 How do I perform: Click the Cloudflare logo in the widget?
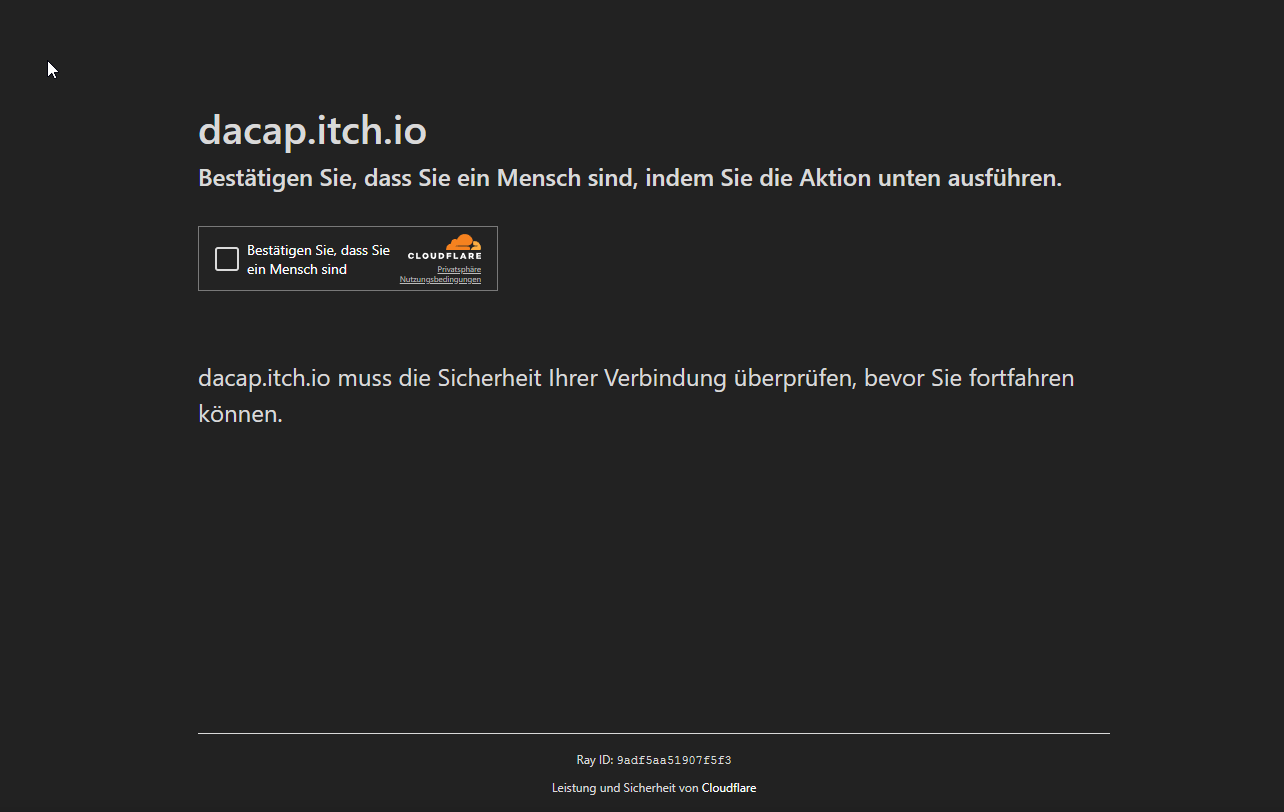(445, 247)
